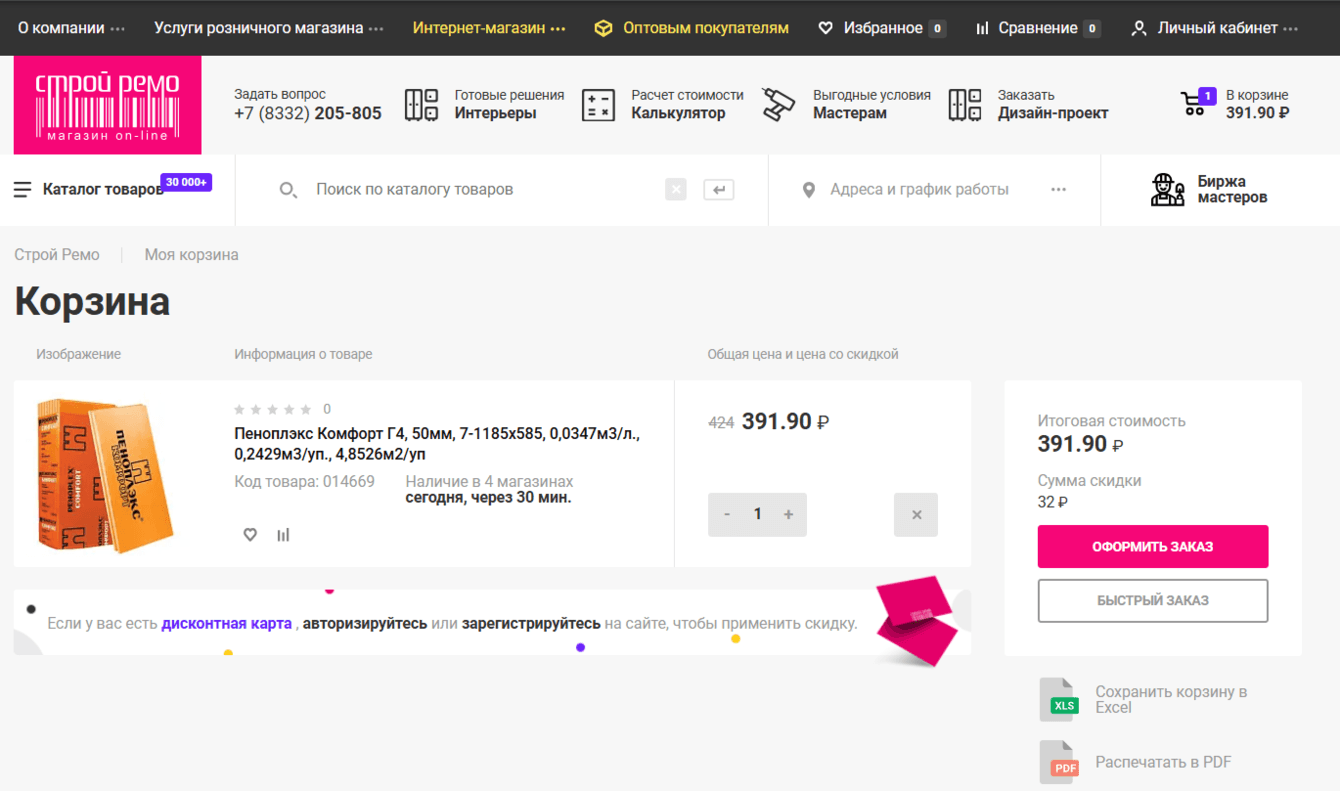
Task: Remove Пеноплэкс item from cart
Action: (x=916, y=515)
